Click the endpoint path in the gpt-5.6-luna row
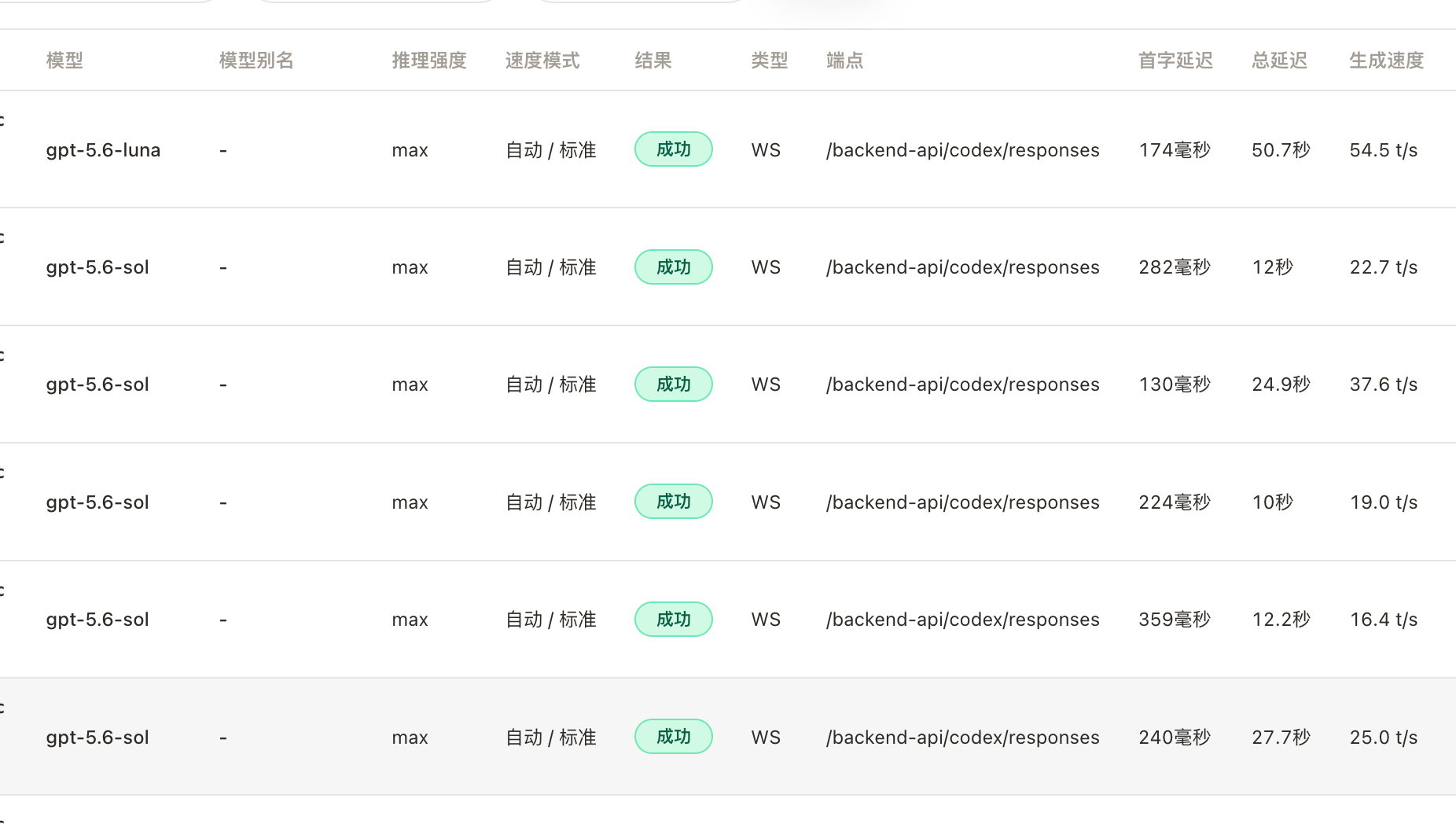 (x=963, y=150)
